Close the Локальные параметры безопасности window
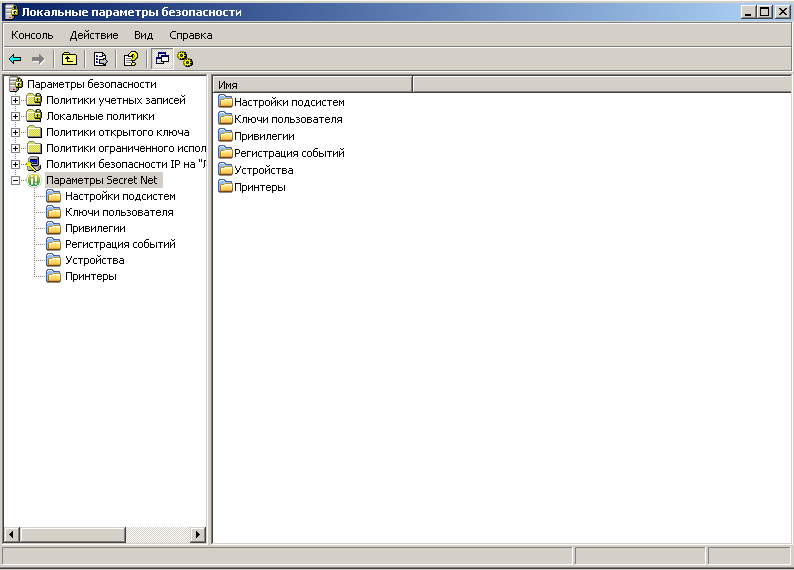The height and width of the screenshot is (570, 794). pyautogui.click(x=782, y=11)
